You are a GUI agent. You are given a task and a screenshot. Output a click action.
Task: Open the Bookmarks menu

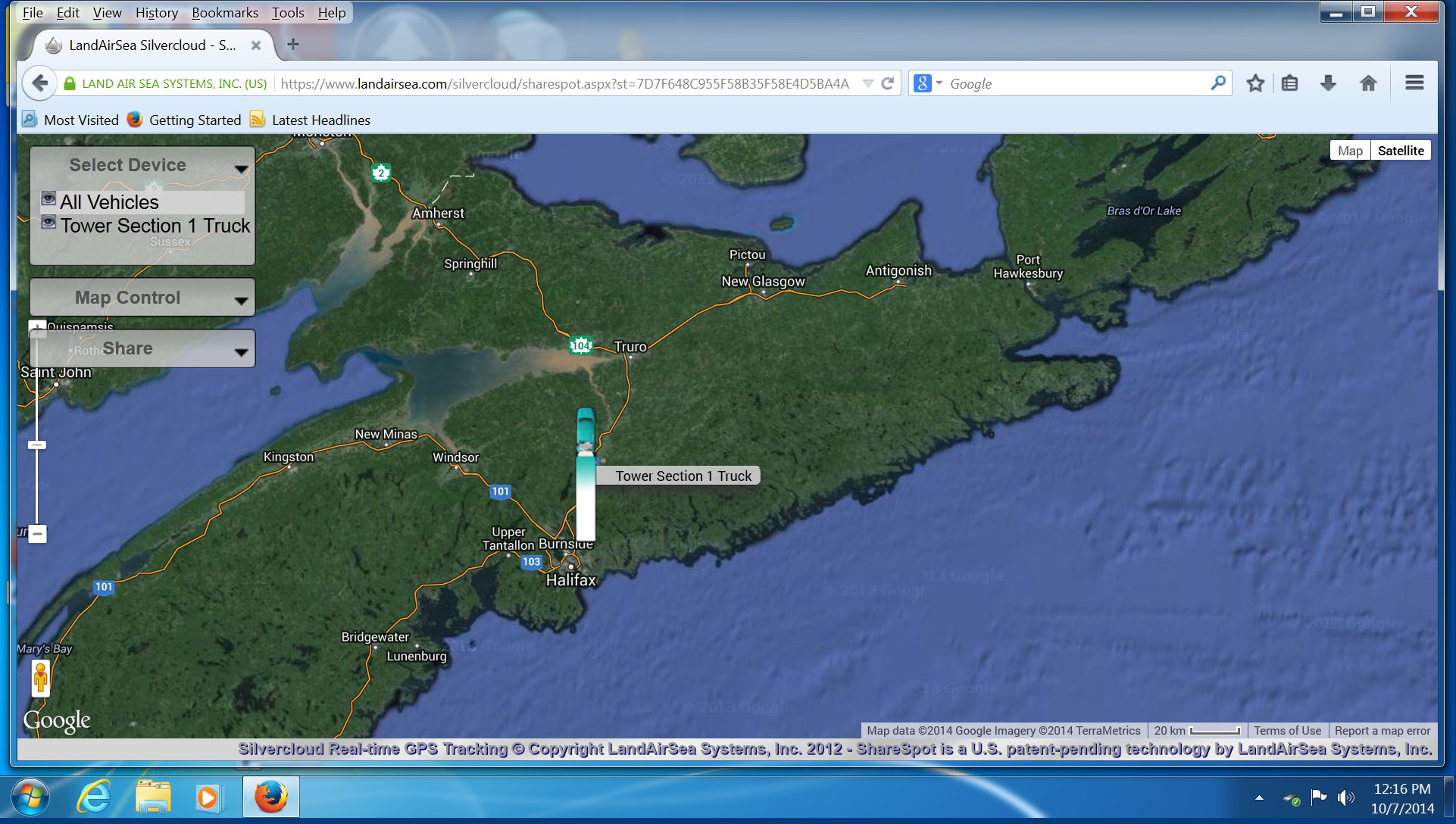click(x=225, y=13)
